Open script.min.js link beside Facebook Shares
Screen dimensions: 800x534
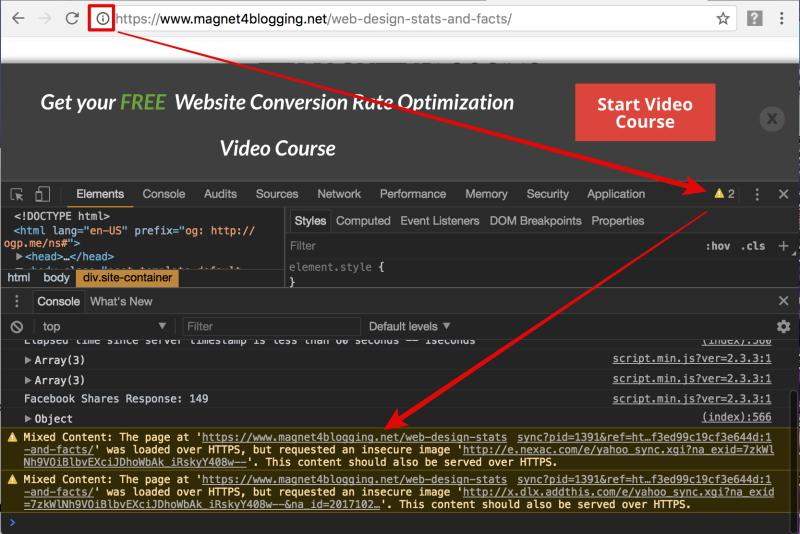[692, 399]
